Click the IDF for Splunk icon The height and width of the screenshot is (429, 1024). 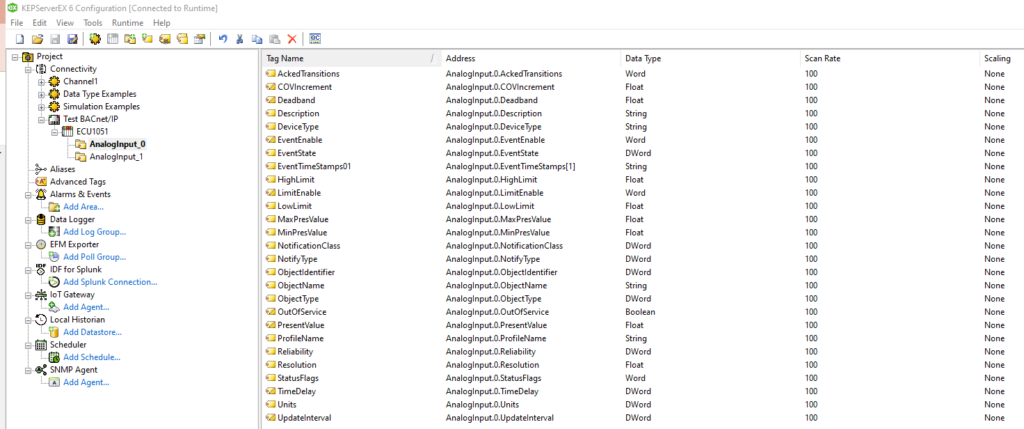click(40, 269)
